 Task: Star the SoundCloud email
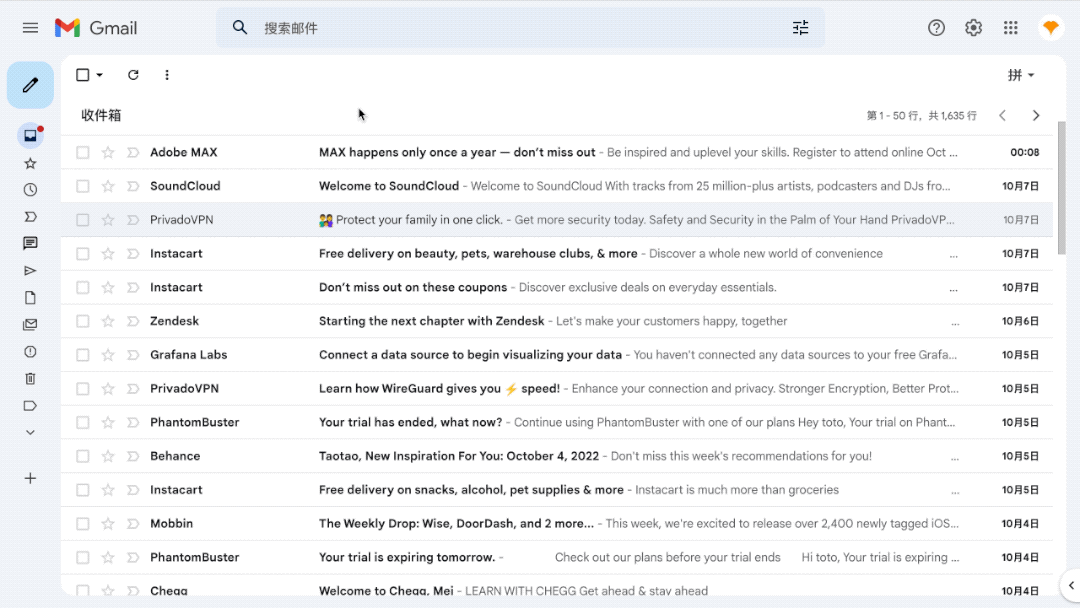(107, 186)
